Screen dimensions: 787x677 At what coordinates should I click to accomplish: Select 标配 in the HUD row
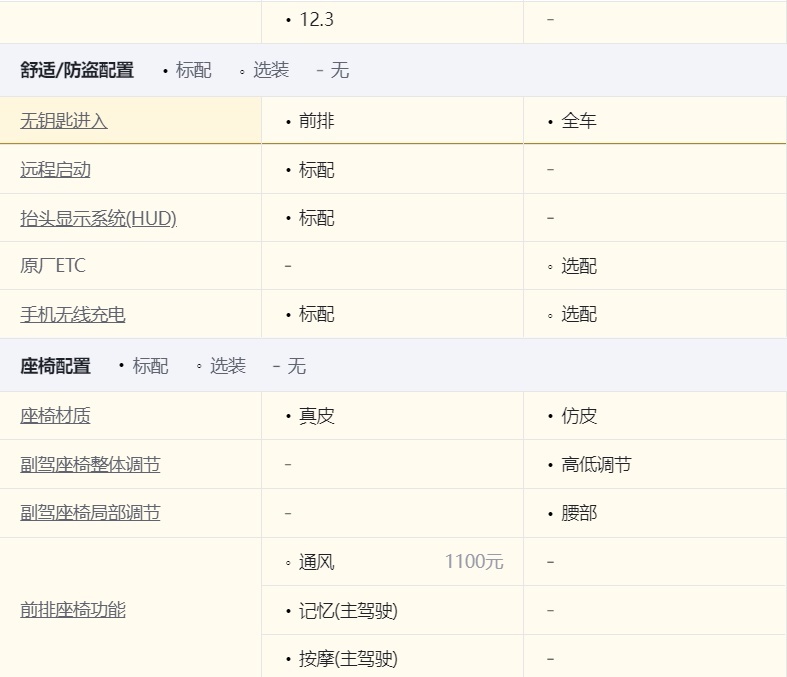click(x=316, y=218)
